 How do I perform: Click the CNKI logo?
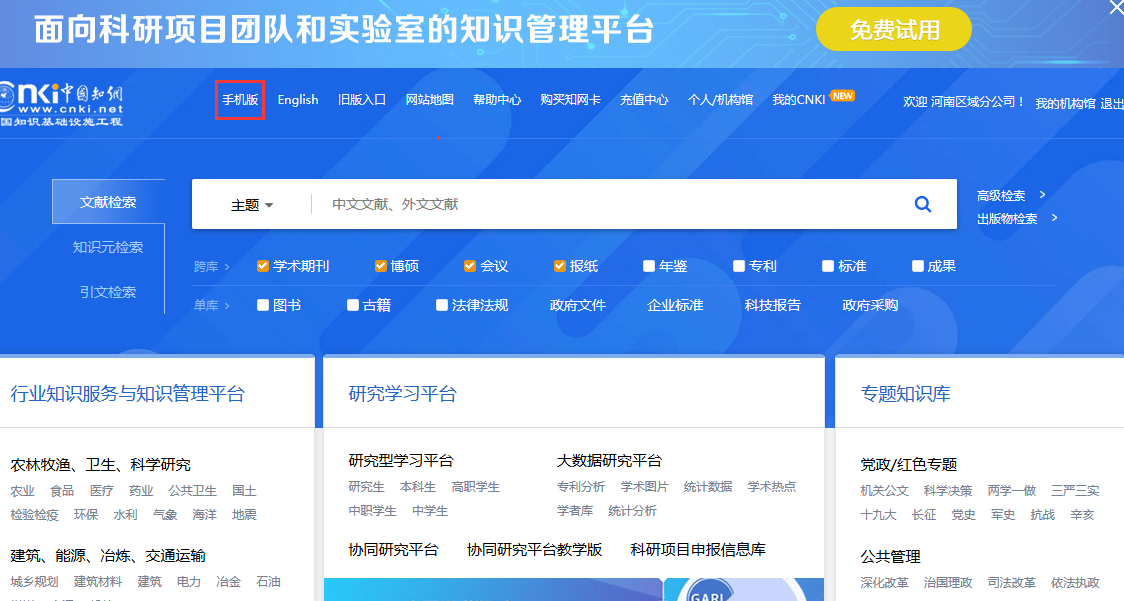pyautogui.click(x=62, y=102)
